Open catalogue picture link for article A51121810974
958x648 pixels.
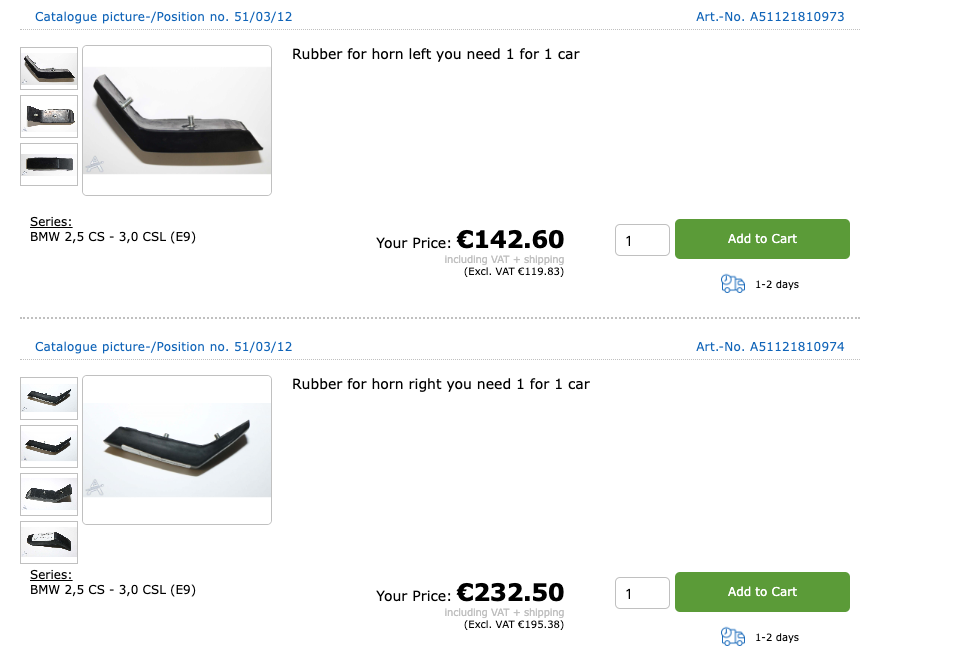(164, 347)
